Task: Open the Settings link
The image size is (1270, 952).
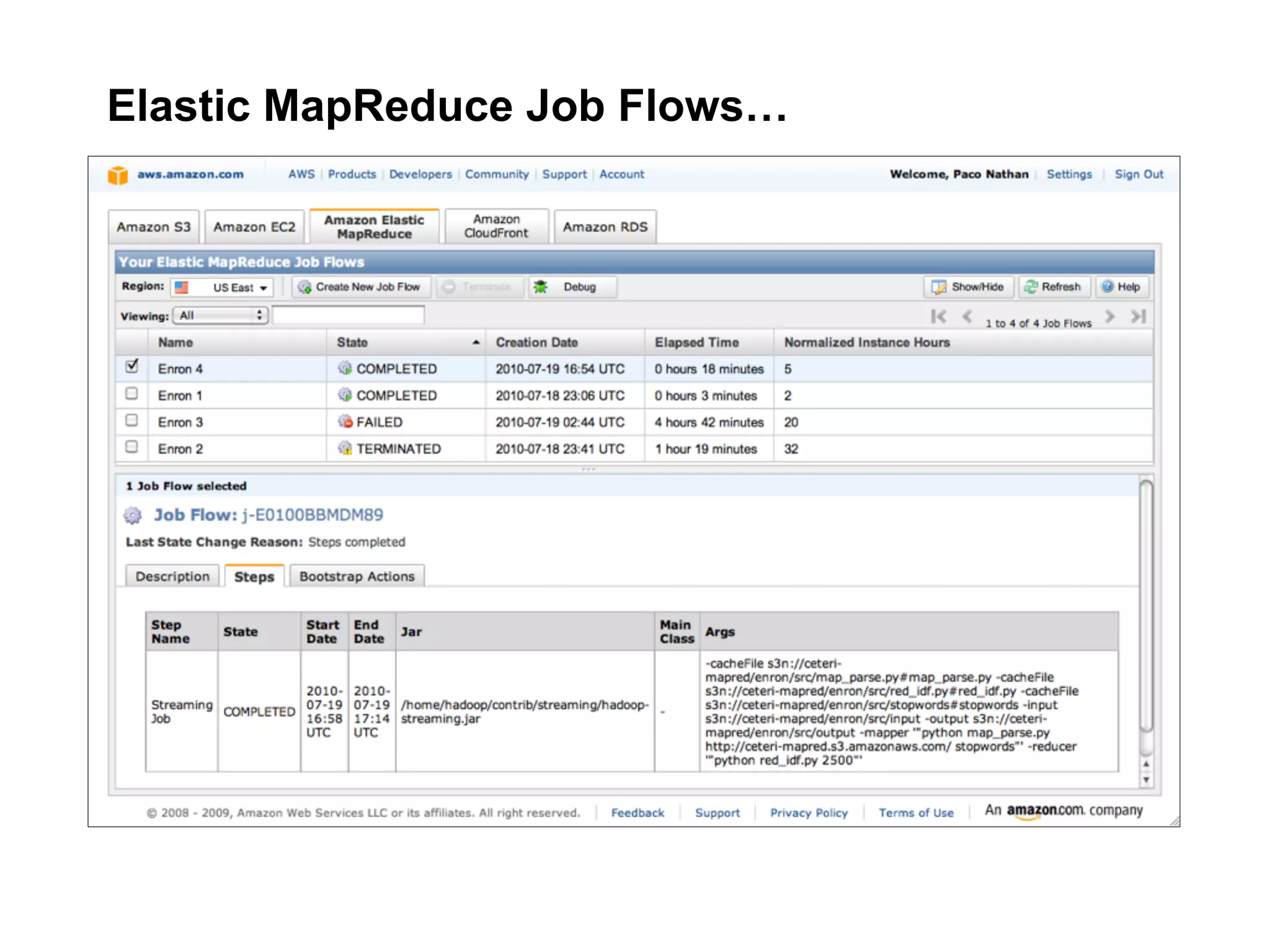Action: coord(1069,174)
